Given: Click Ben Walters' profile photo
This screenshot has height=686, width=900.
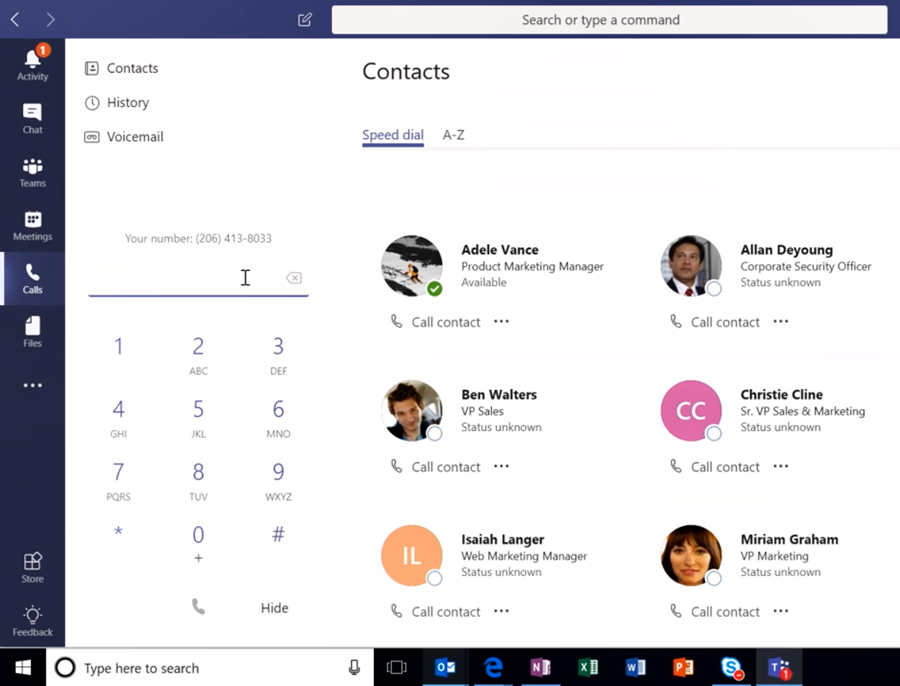Looking at the screenshot, I should pyautogui.click(x=412, y=410).
